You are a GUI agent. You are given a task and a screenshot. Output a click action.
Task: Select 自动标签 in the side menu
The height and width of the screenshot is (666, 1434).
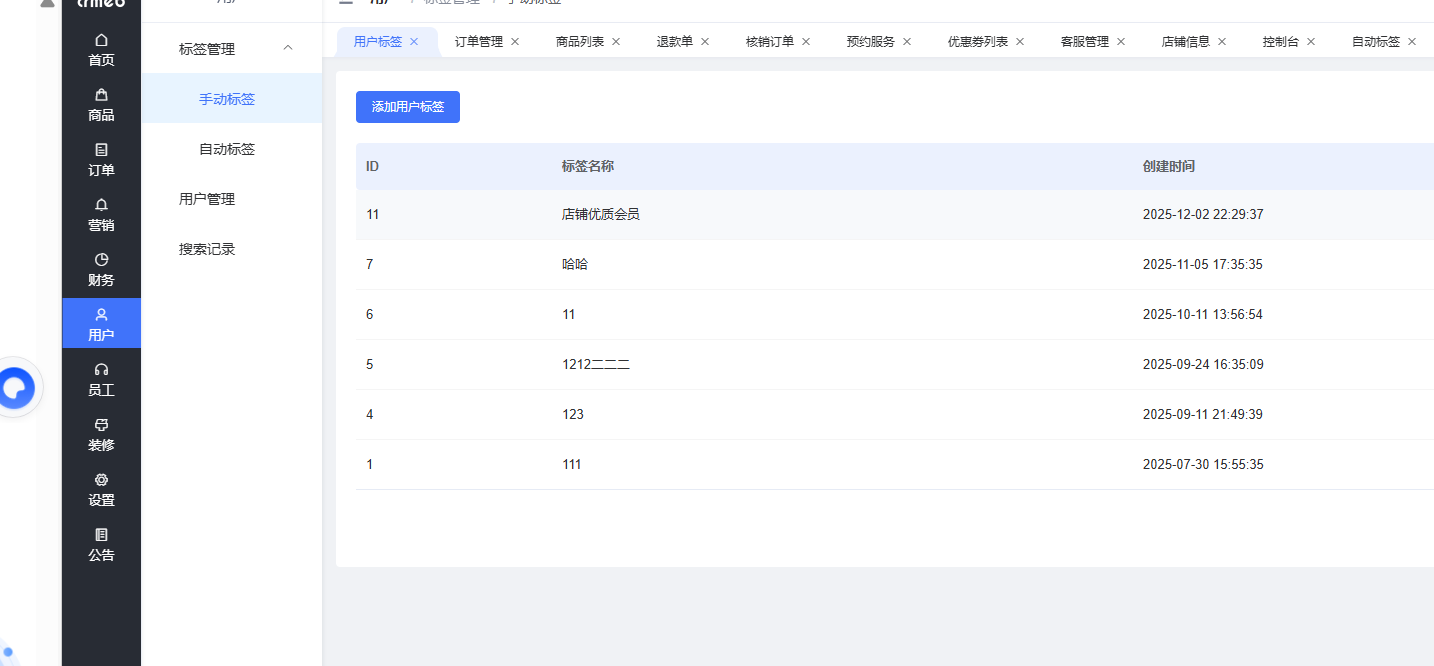227,149
